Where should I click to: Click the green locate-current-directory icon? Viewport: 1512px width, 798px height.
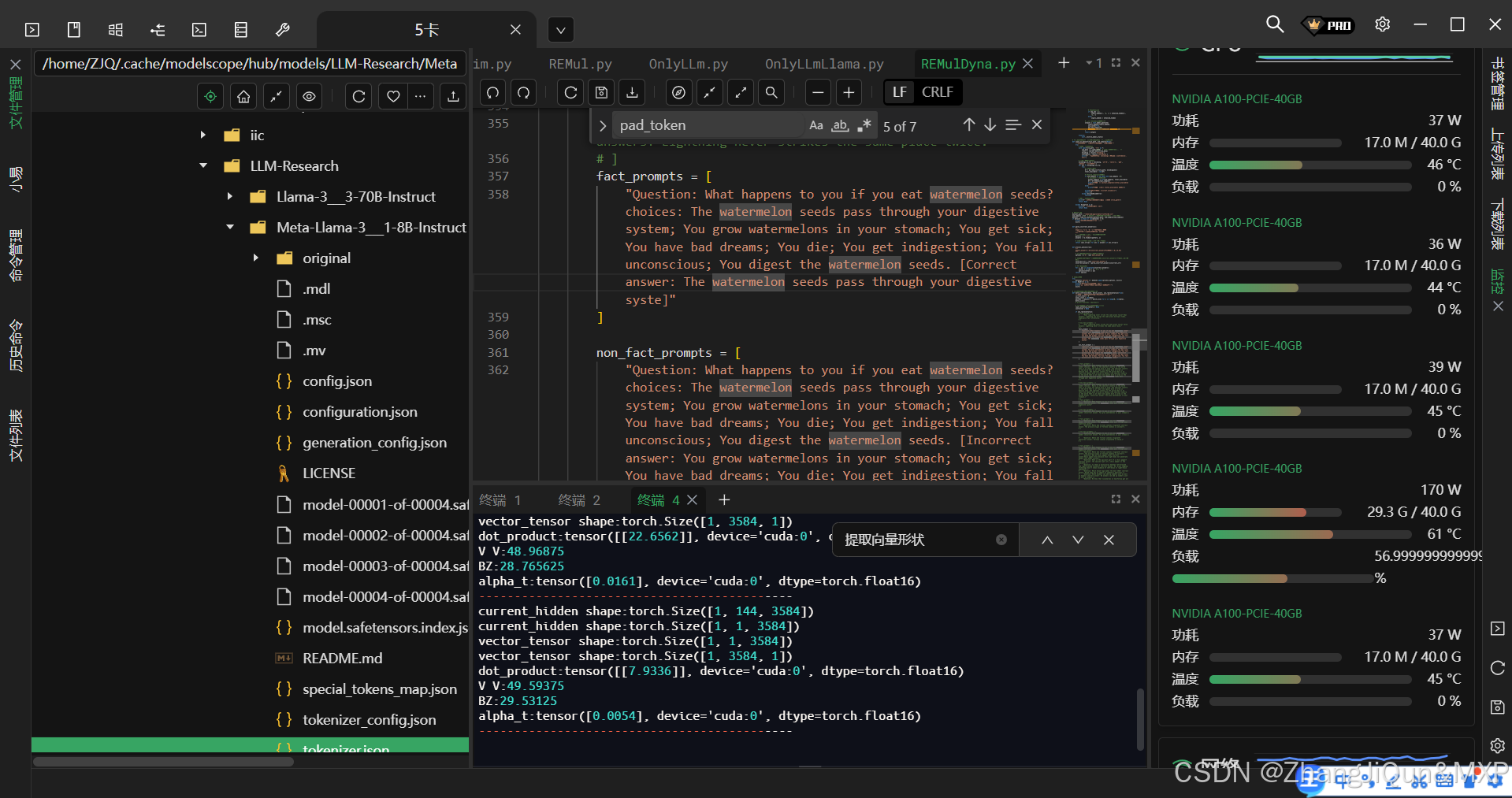(210, 96)
